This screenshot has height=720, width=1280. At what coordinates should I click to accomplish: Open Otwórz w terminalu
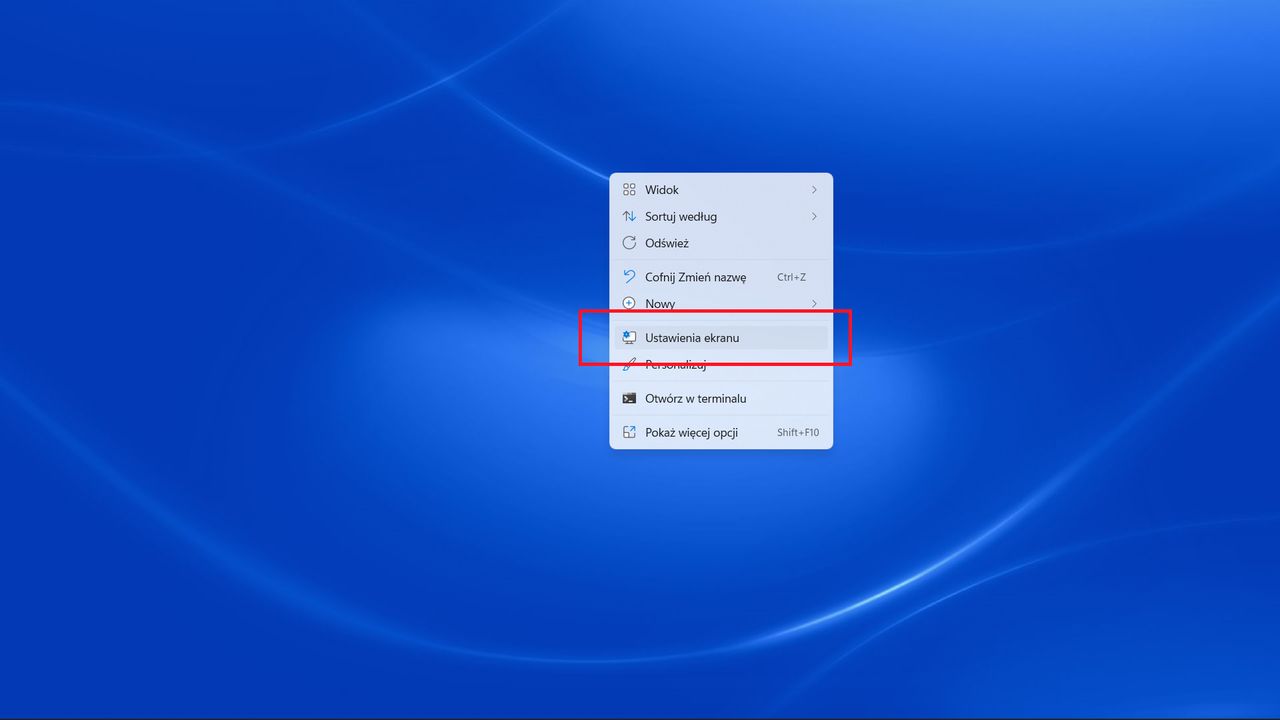(x=696, y=398)
